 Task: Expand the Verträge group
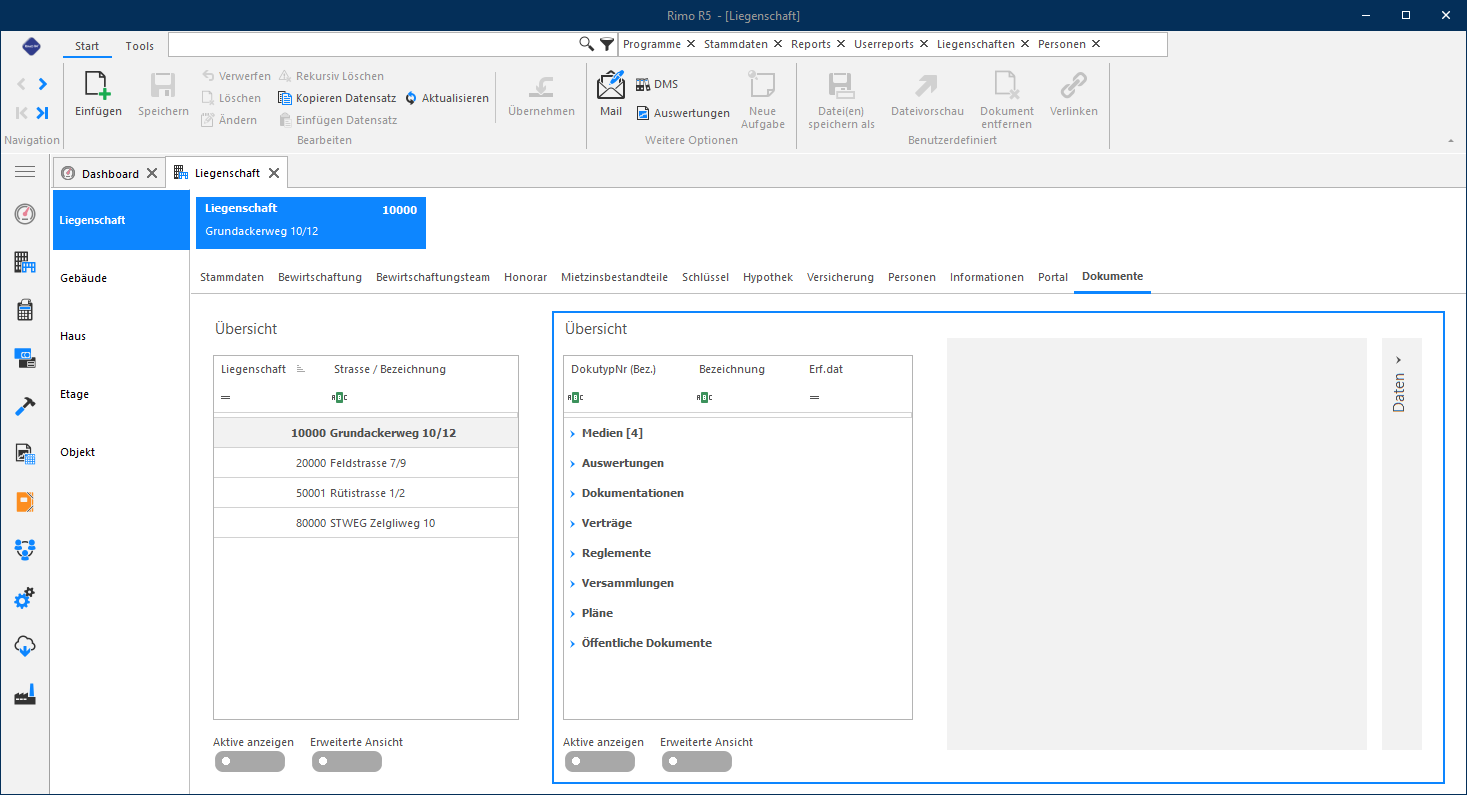[573, 523]
